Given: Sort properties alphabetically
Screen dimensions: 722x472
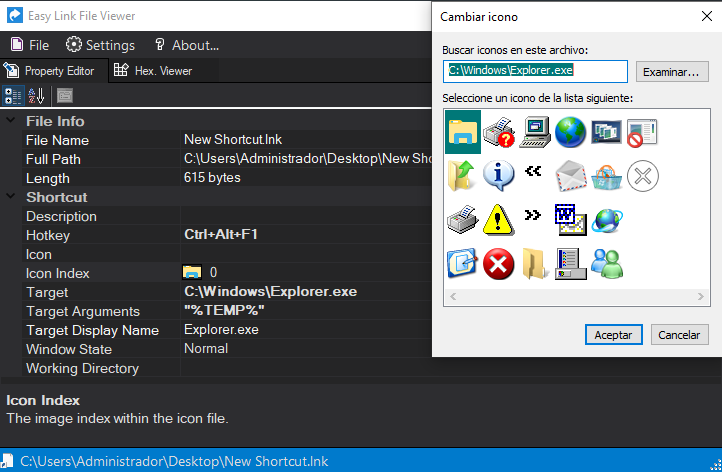Looking at the screenshot, I should pyautogui.click(x=36, y=96).
